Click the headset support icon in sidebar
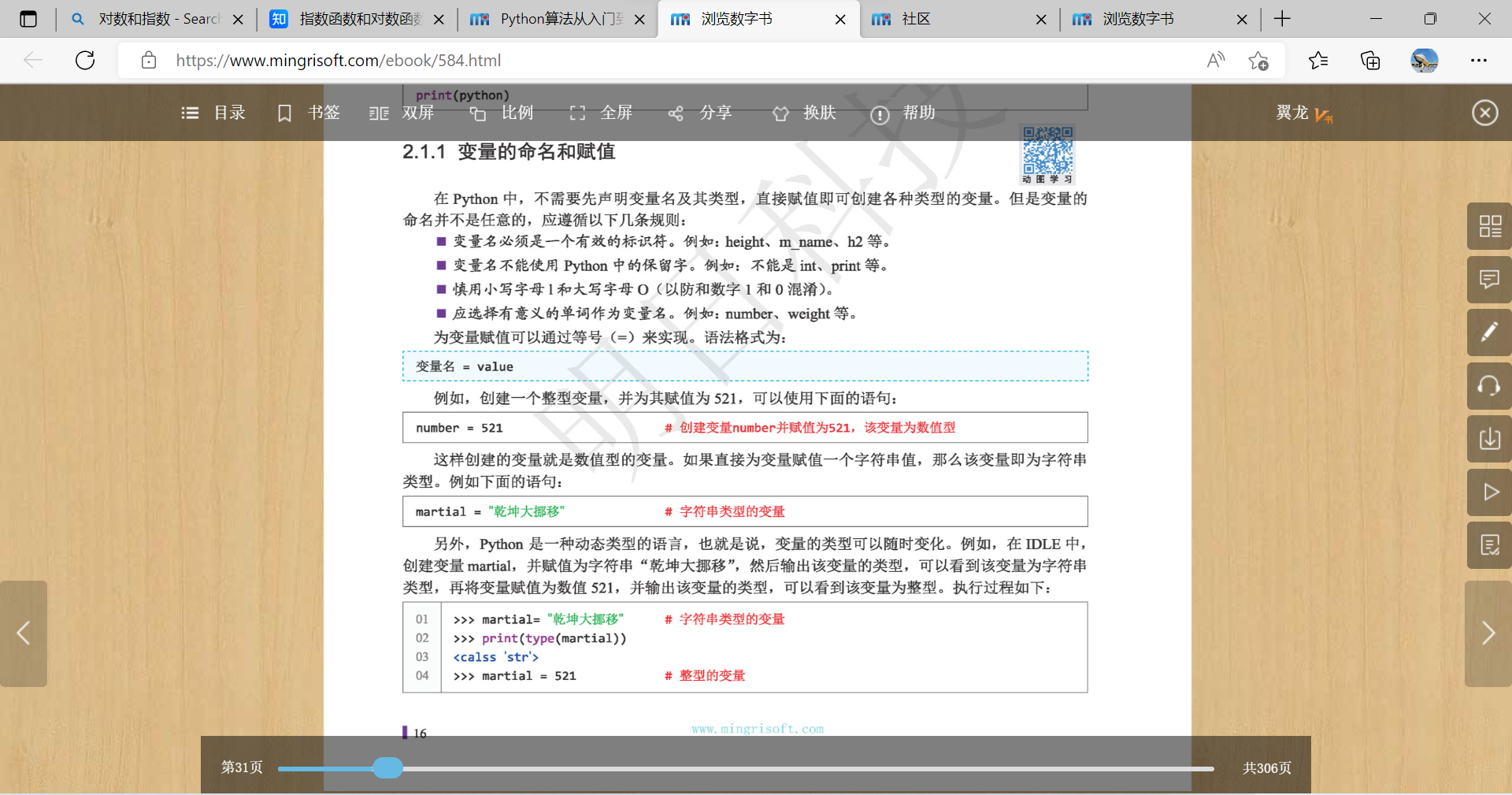This screenshot has height=795, width=1512. [1489, 386]
